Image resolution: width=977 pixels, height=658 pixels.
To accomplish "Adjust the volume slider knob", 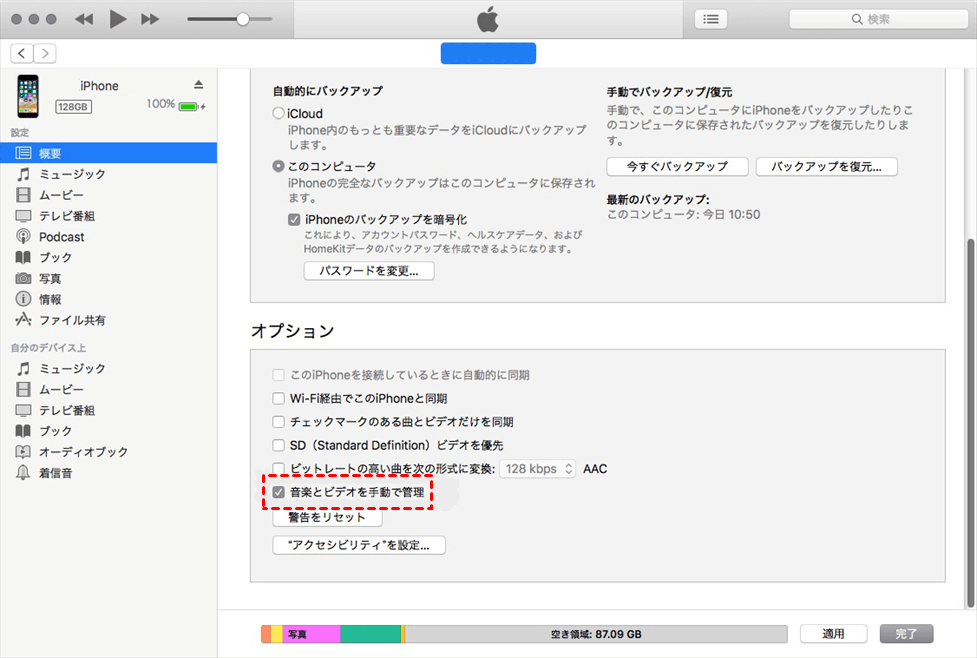I will pyautogui.click(x=242, y=19).
